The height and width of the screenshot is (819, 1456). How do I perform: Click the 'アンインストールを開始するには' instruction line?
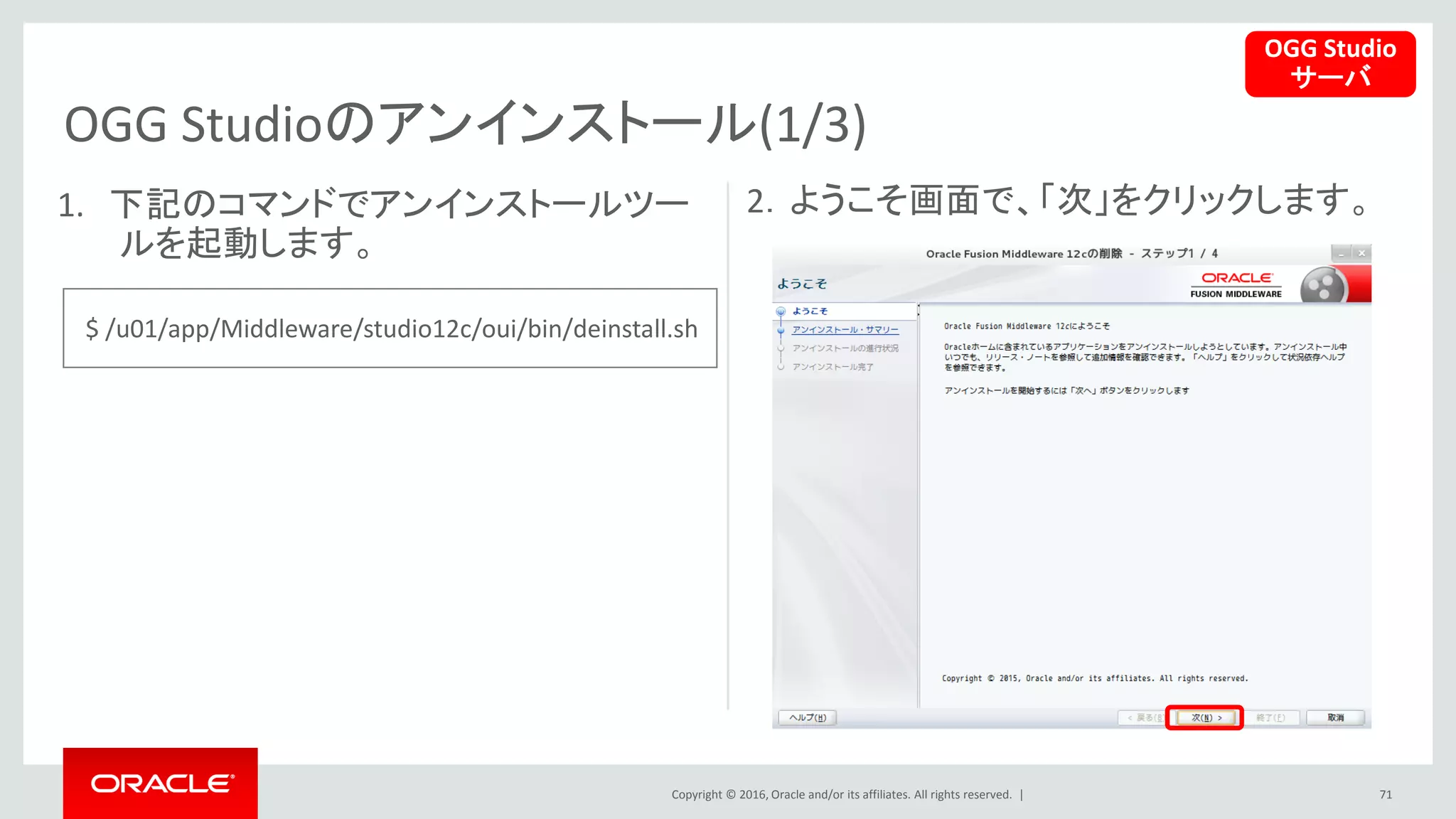[1066, 390]
